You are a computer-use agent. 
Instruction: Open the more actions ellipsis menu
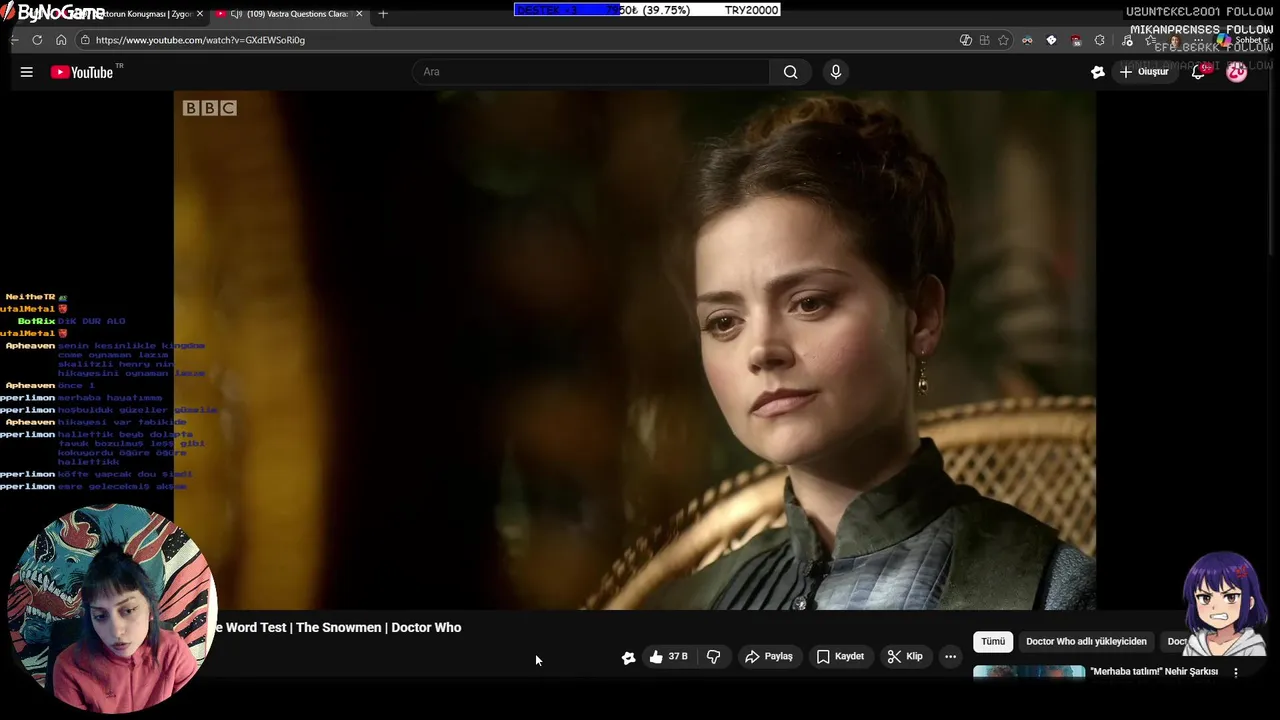[x=950, y=657]
